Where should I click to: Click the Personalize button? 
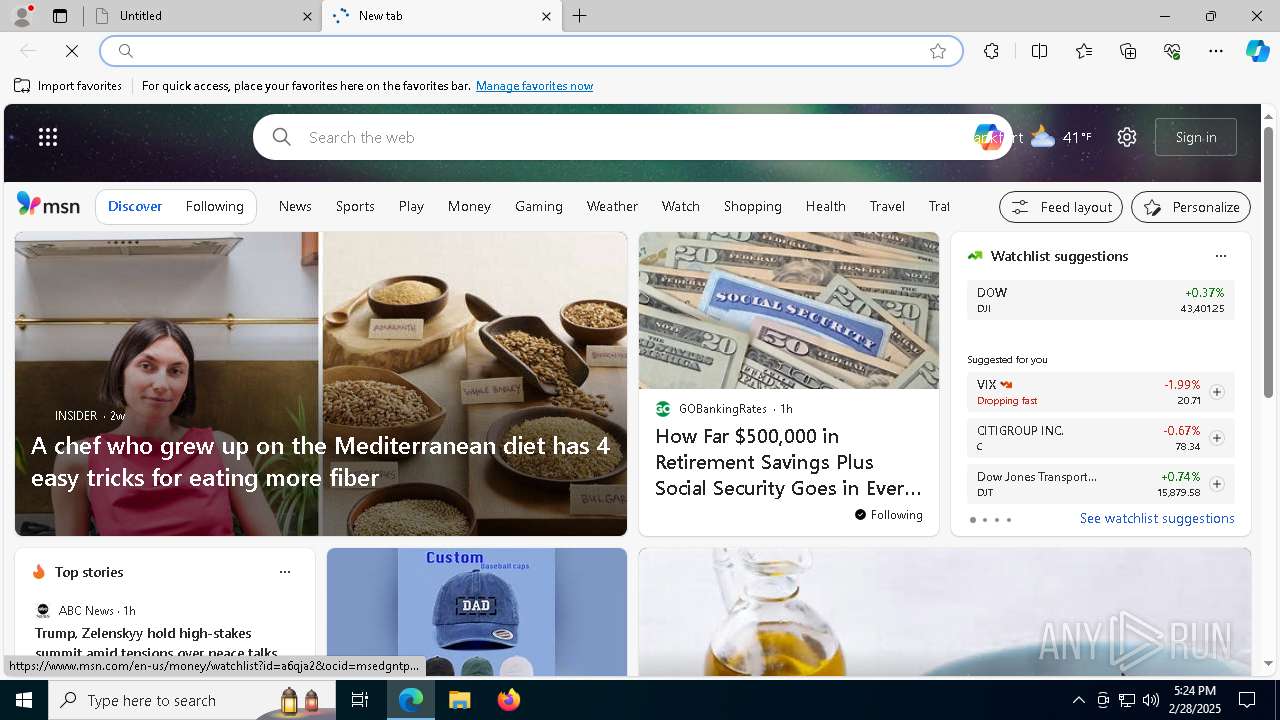point(1191,207)
